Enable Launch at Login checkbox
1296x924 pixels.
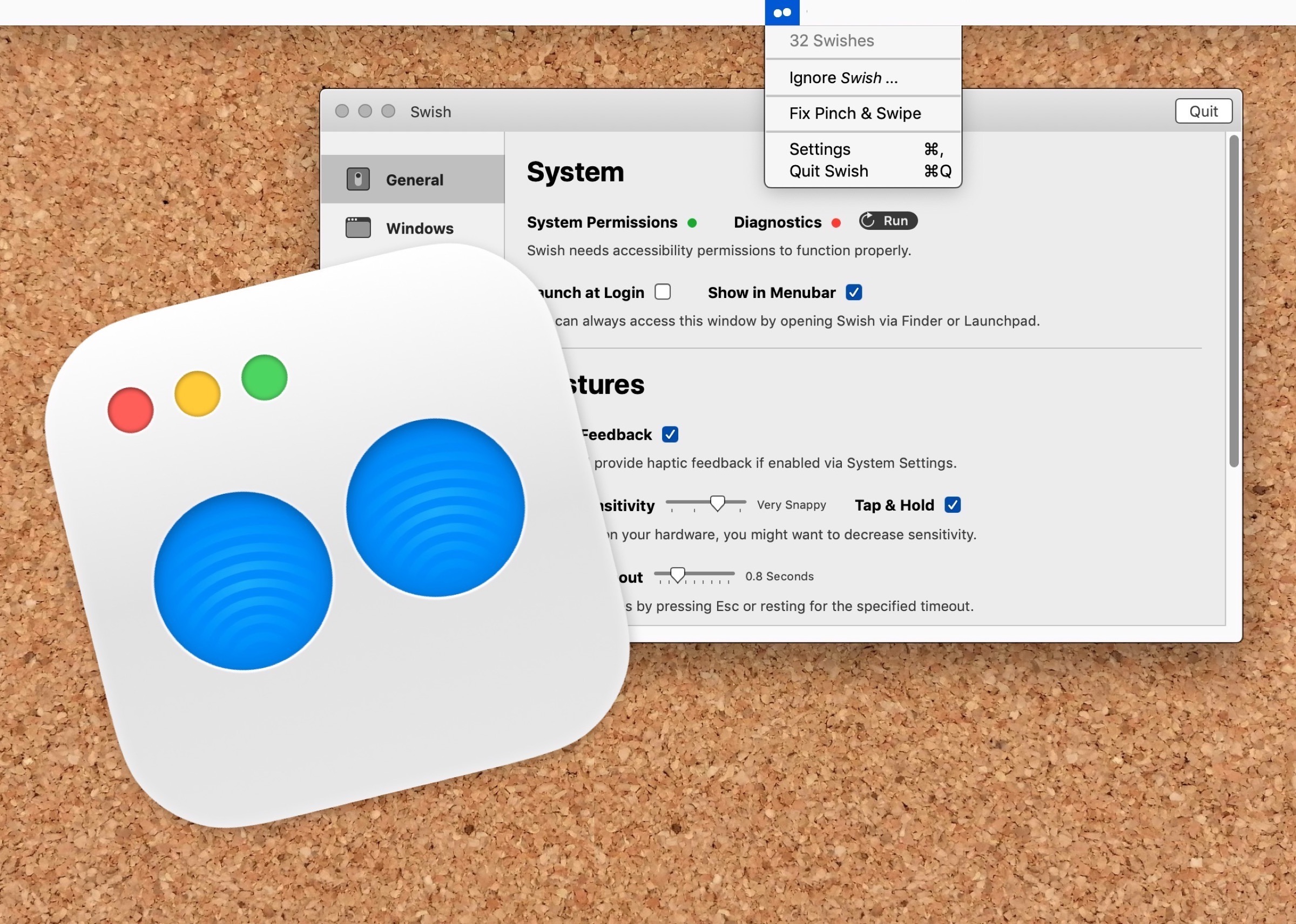pos(663,292)
